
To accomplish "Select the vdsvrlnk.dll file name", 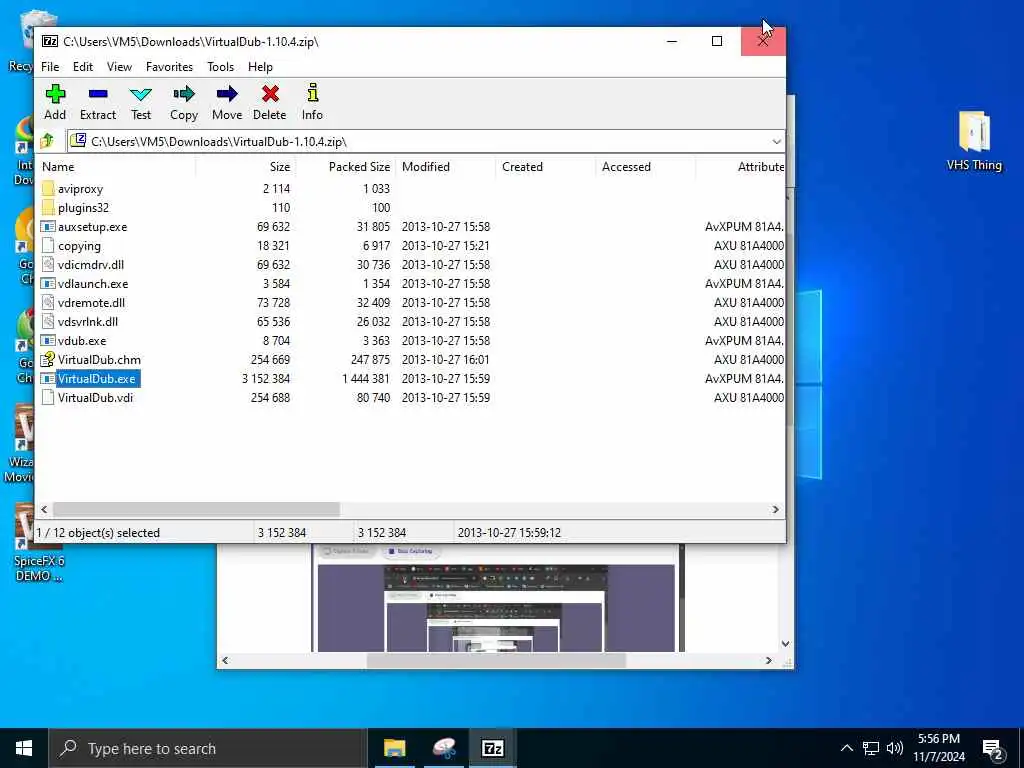I will 88,321.
